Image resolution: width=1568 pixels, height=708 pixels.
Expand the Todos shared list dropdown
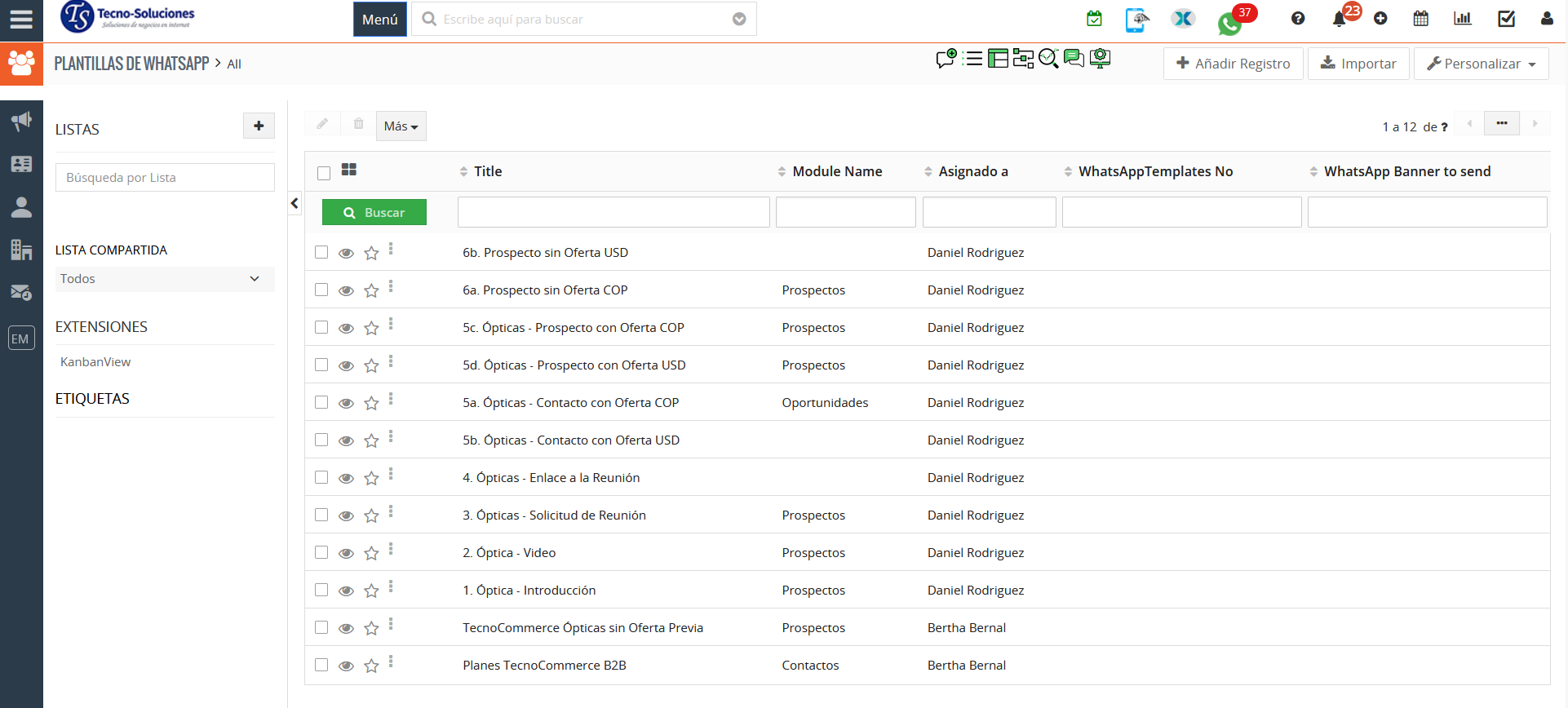click(x=164, y=279)
